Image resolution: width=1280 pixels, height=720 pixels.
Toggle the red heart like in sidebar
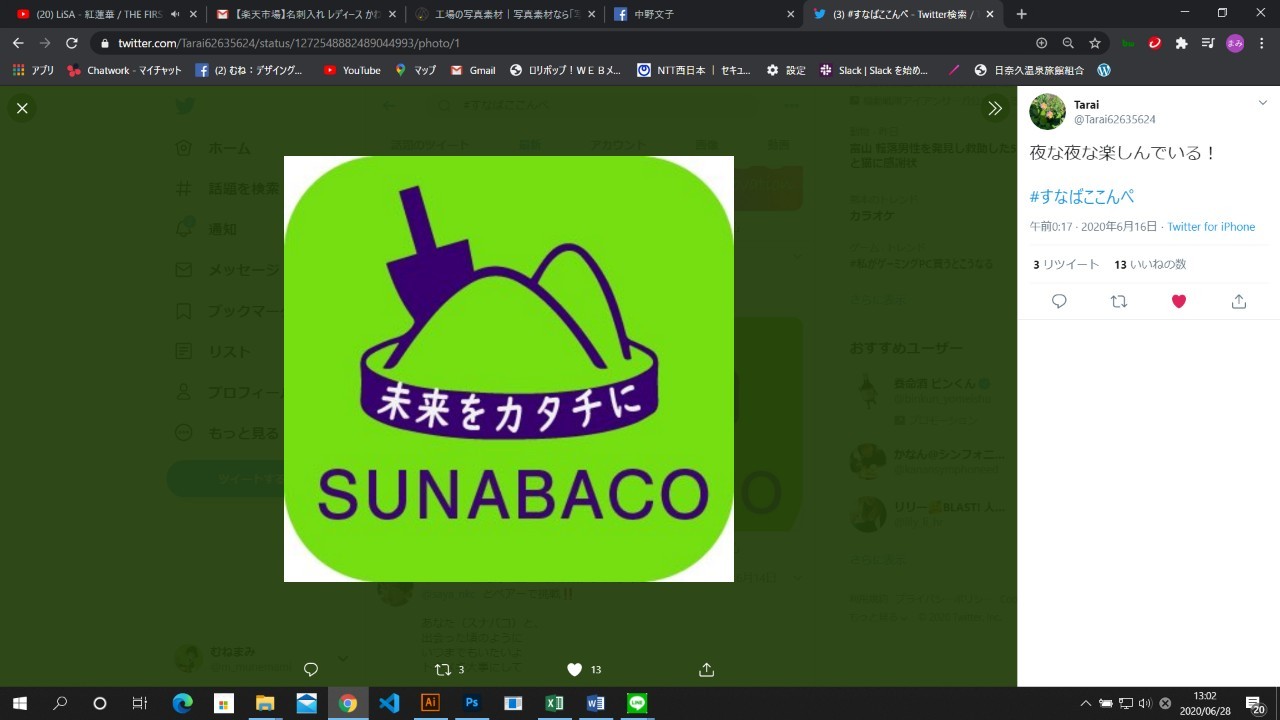(x=1179, y=301)
